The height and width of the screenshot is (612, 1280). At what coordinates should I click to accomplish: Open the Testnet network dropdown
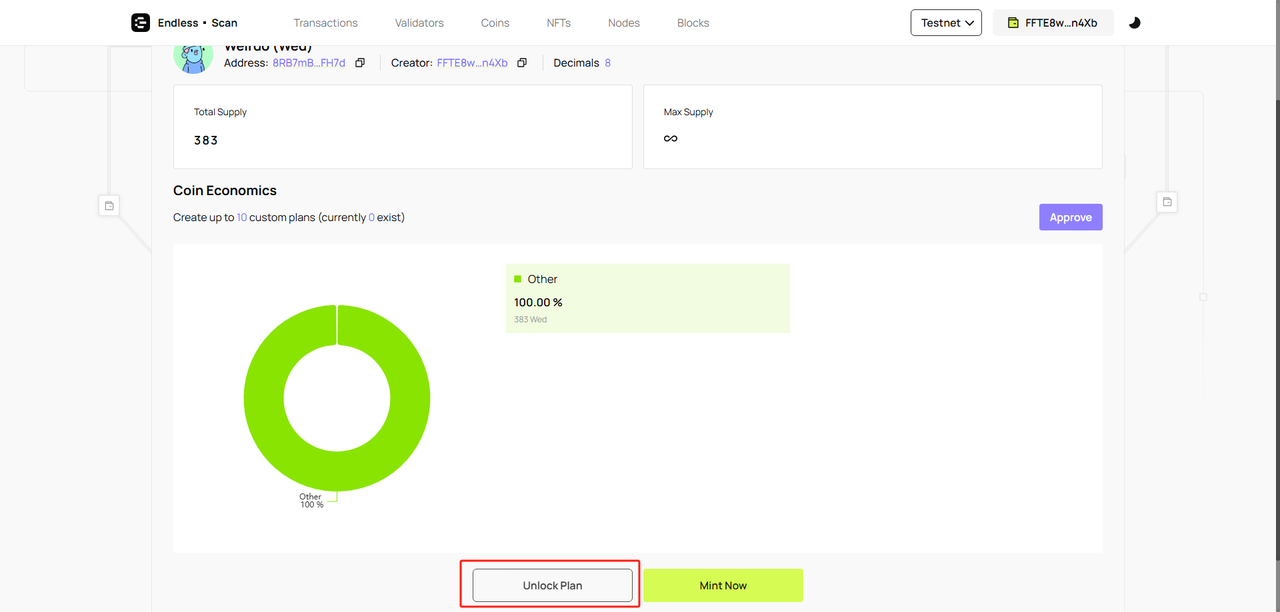pos(946,23)
